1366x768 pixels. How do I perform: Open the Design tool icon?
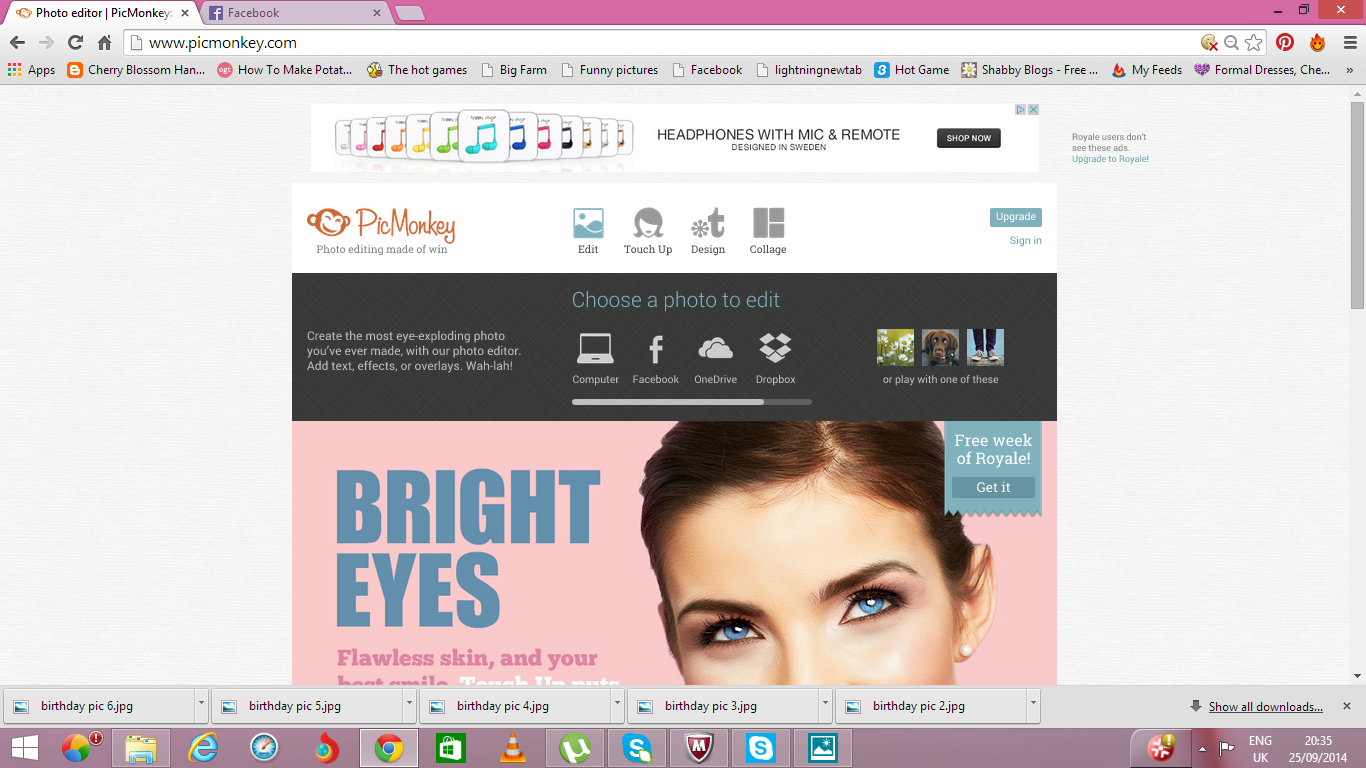[x=708, y=224]
